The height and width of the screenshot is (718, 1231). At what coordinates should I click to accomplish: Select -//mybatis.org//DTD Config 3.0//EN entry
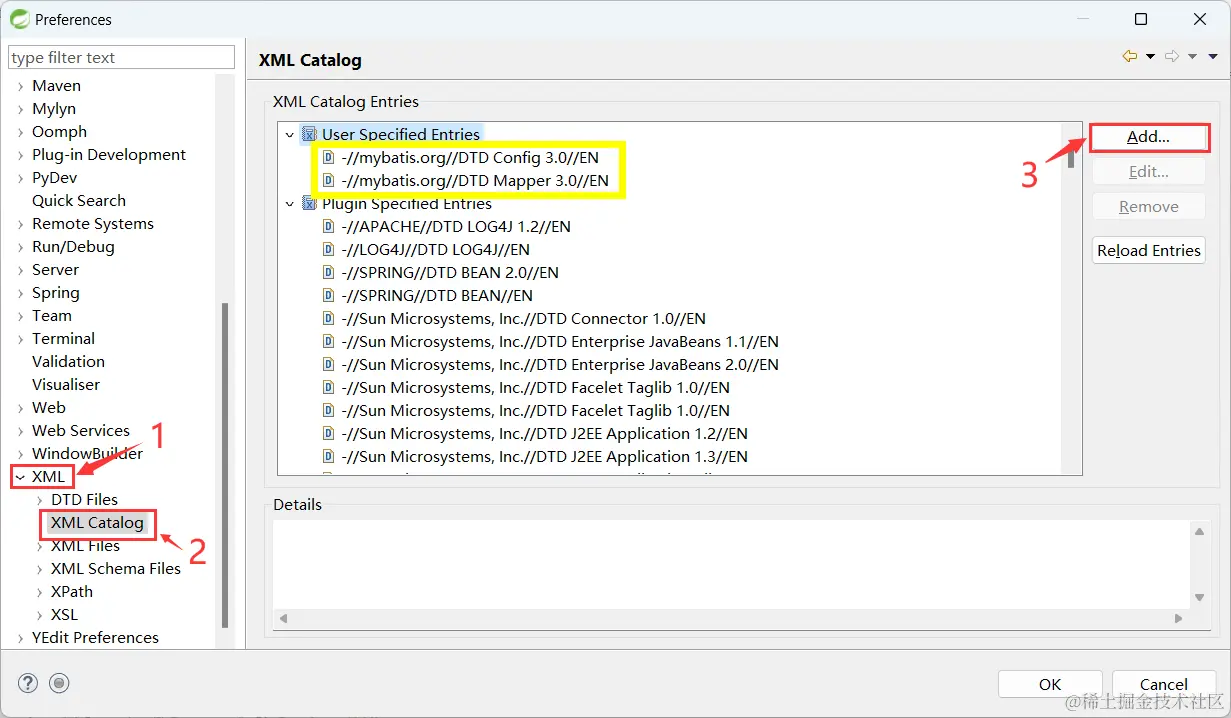click(469, 158)
